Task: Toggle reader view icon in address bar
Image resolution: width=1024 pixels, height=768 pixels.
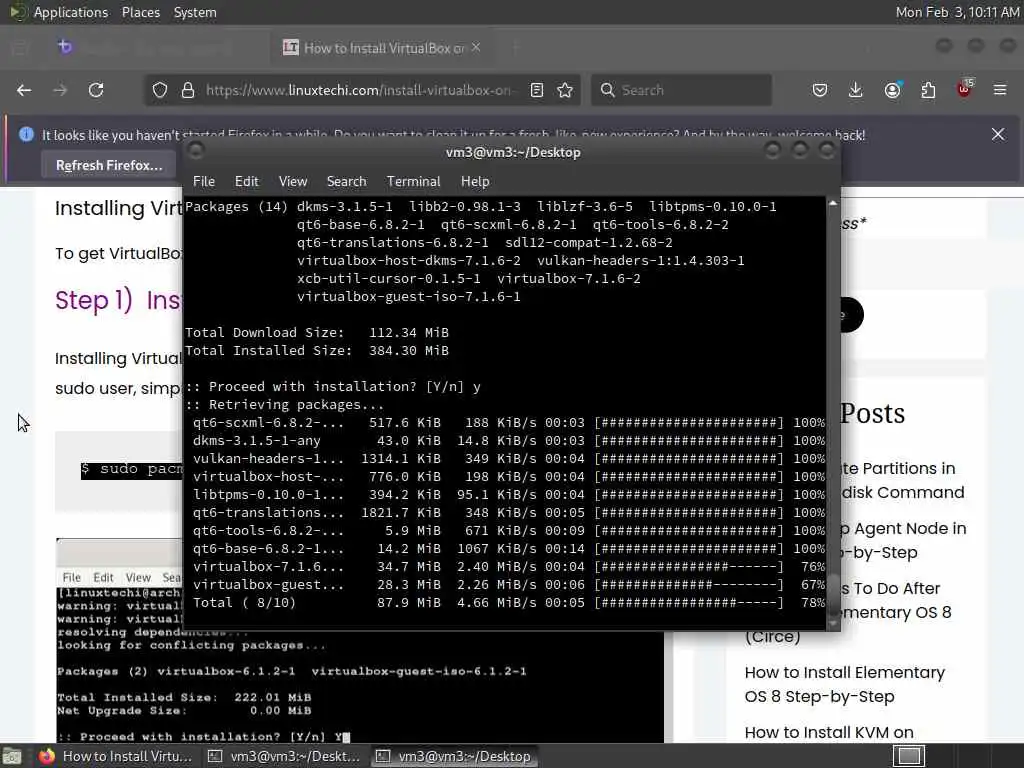Action: 537,90
